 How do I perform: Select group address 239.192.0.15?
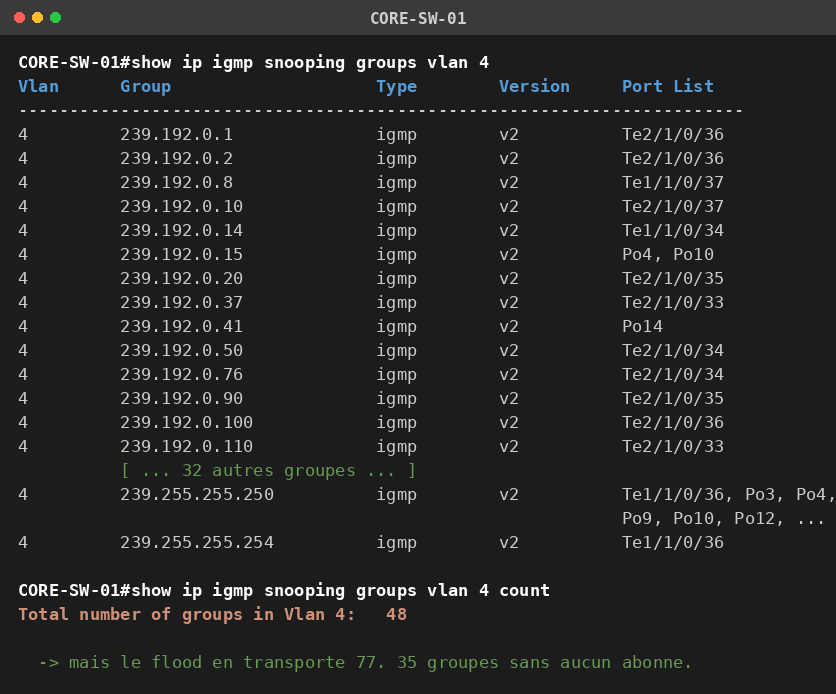[x=181, y=254]
